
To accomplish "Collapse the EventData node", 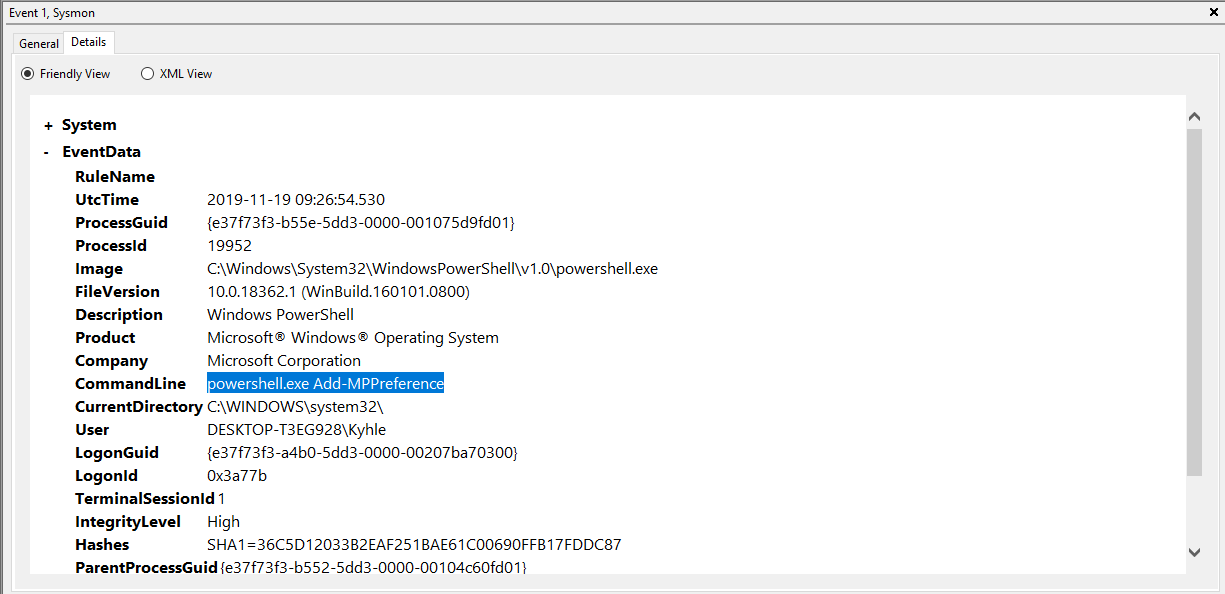I will pyautogui.click(x=47, y=153).
